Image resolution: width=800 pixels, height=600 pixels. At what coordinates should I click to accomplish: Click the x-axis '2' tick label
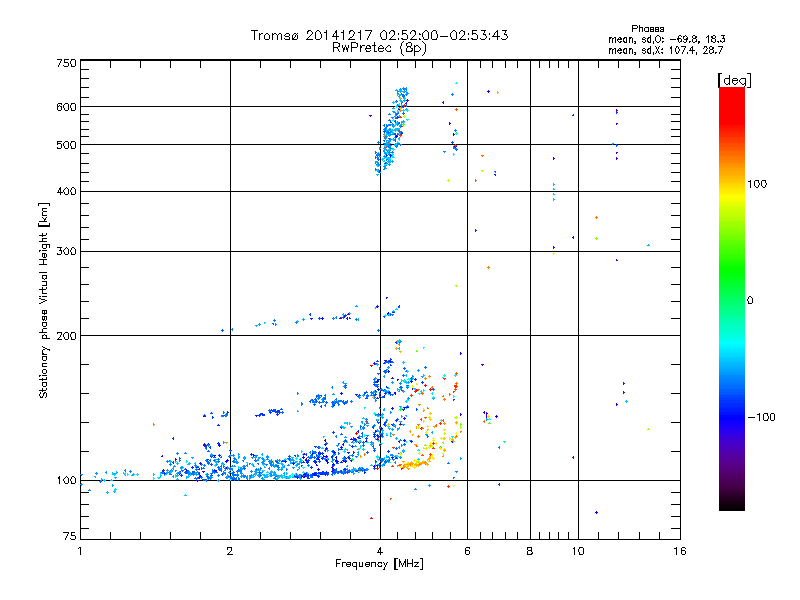point(230,552)
